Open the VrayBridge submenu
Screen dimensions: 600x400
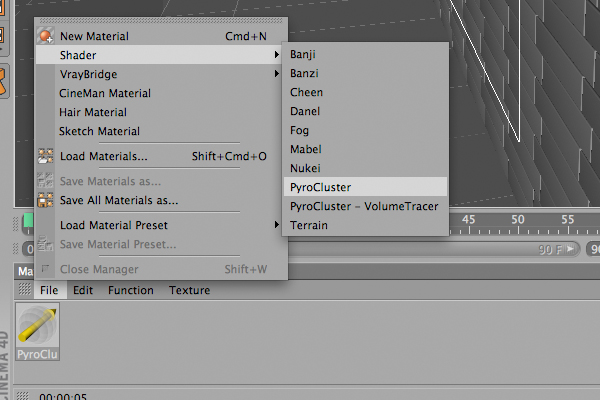pyautogui.click(x=161, y=74)
